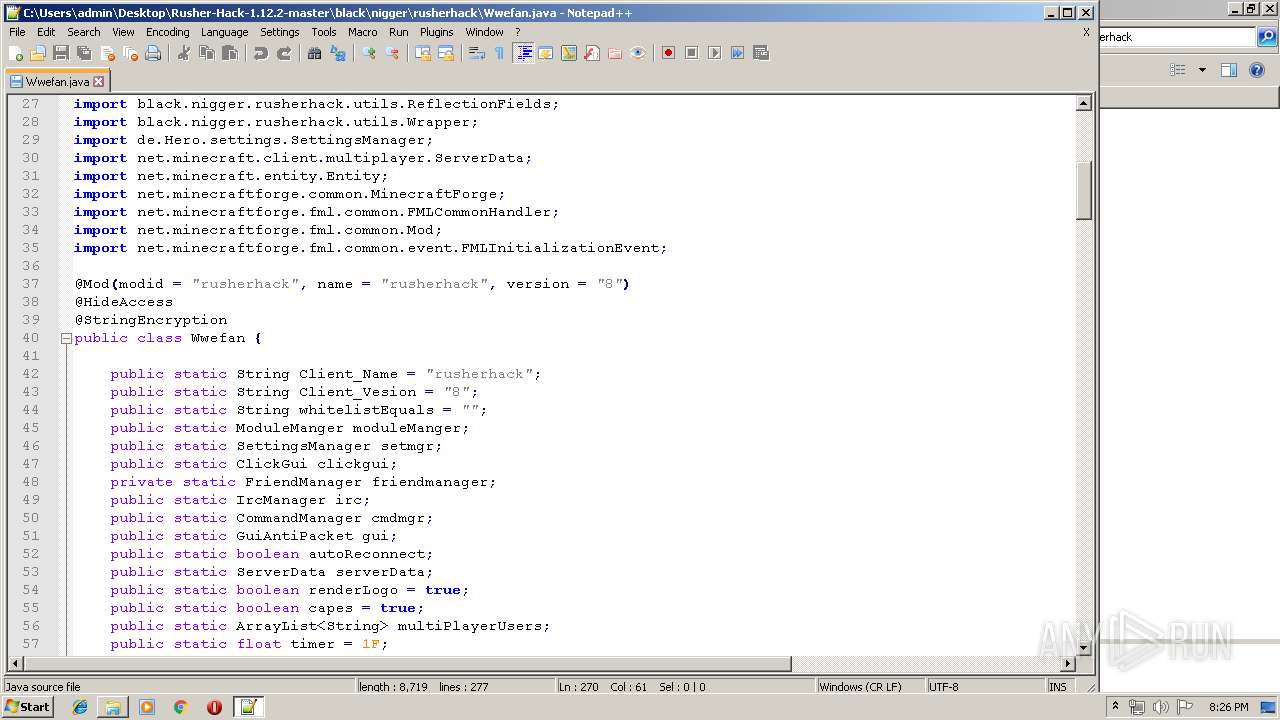Click the taskbar clock showing 8:26 PM
This screenshot has width=1280, height=720.
(1228, 707)
